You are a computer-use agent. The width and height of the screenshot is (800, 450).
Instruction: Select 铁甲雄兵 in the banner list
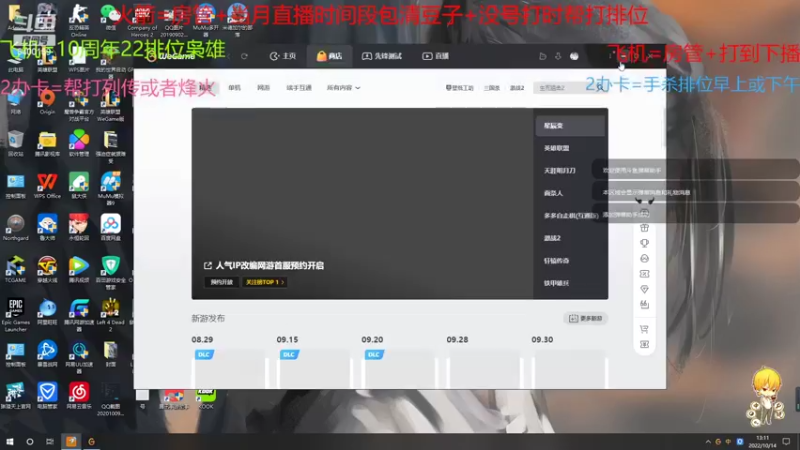point(556,283)
